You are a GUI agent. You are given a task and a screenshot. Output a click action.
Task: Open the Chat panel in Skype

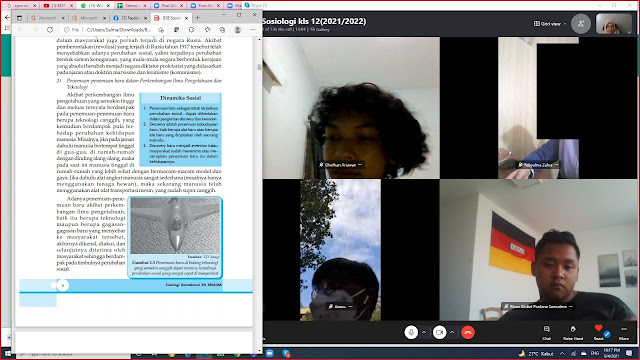coord(547,332)
